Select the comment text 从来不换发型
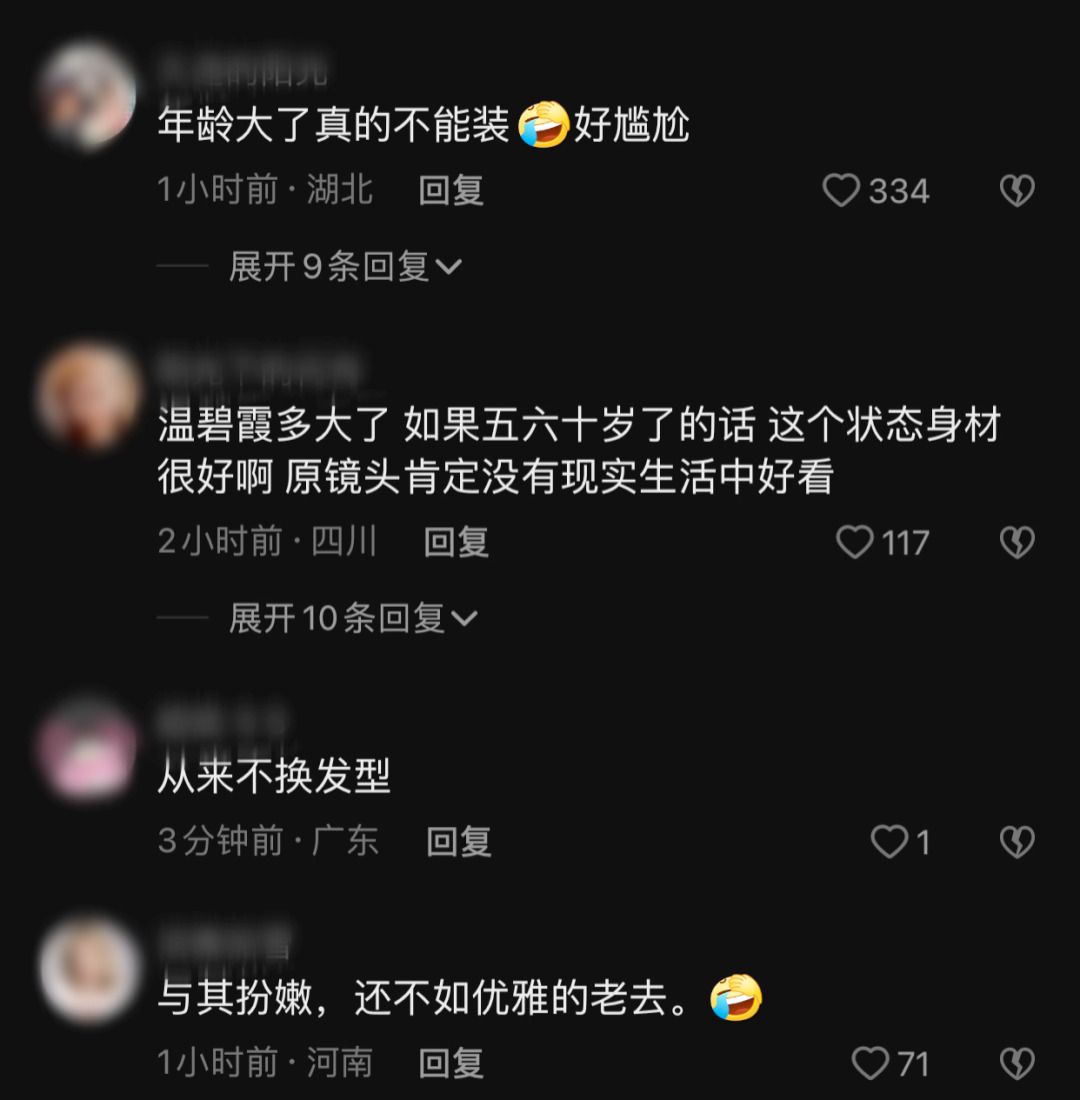Screen dimensions: 1080x1100 point(274,776)
